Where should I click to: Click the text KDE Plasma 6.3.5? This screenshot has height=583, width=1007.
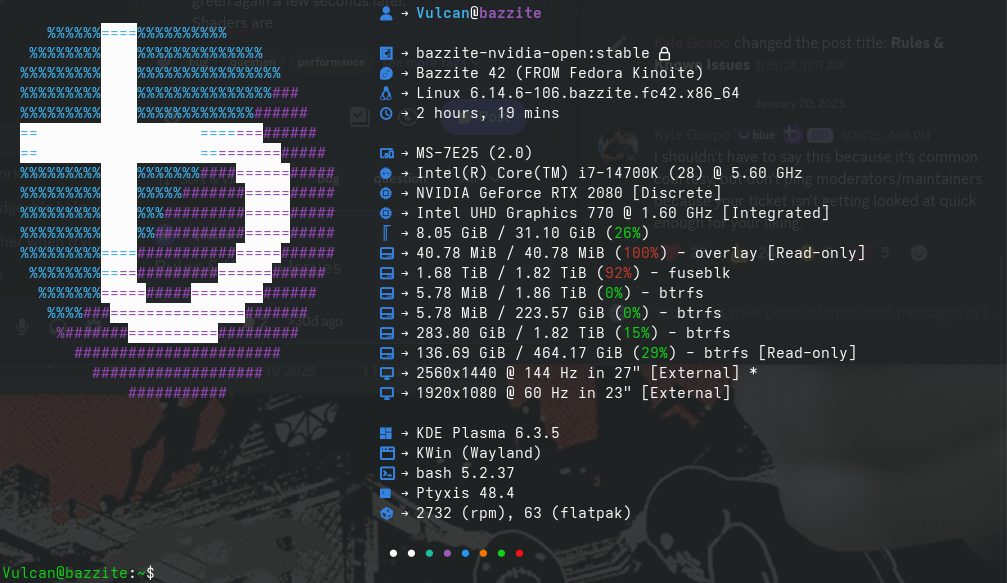point(487,433)
